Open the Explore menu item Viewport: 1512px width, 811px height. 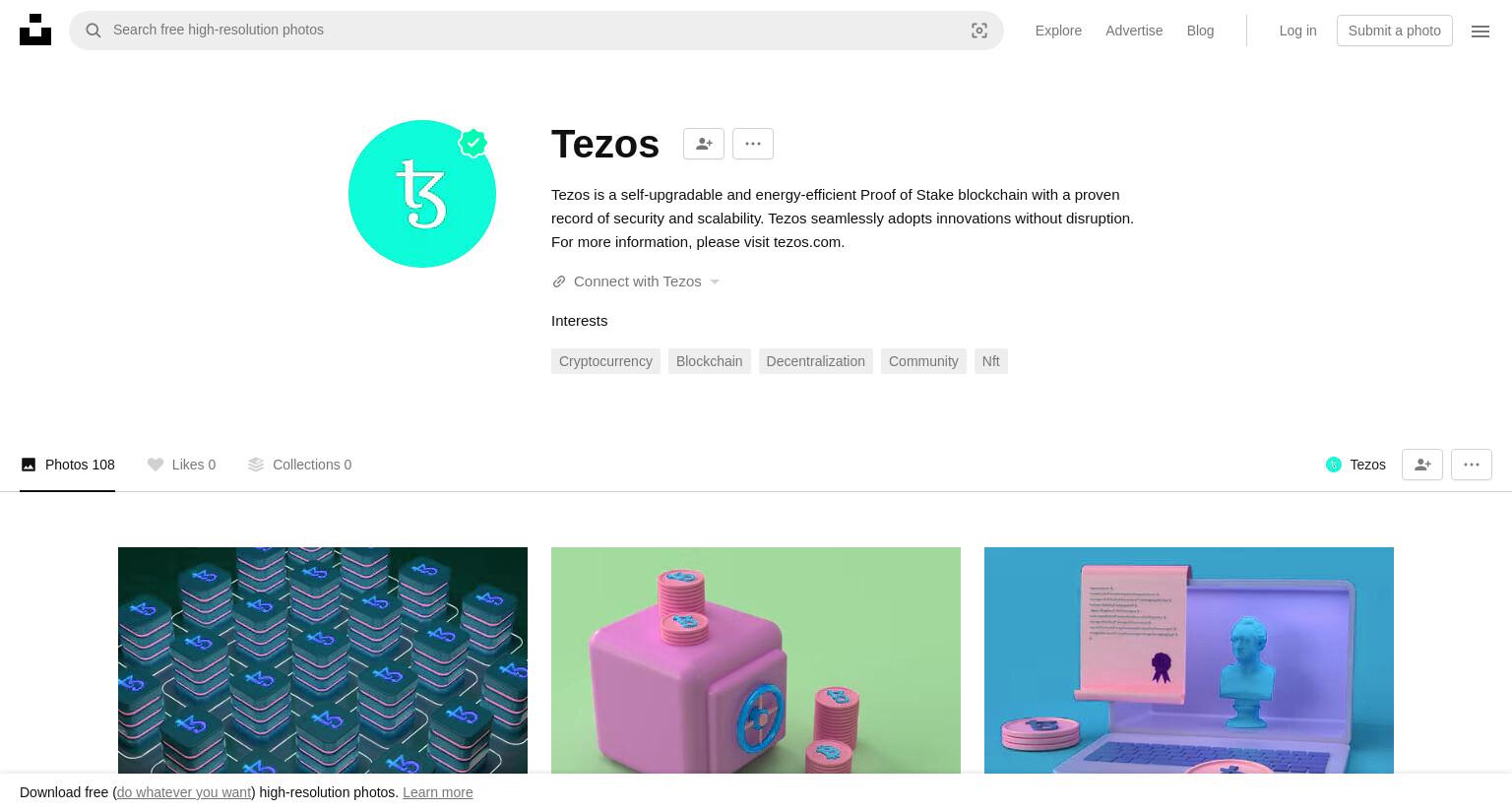pos(1058,31)
